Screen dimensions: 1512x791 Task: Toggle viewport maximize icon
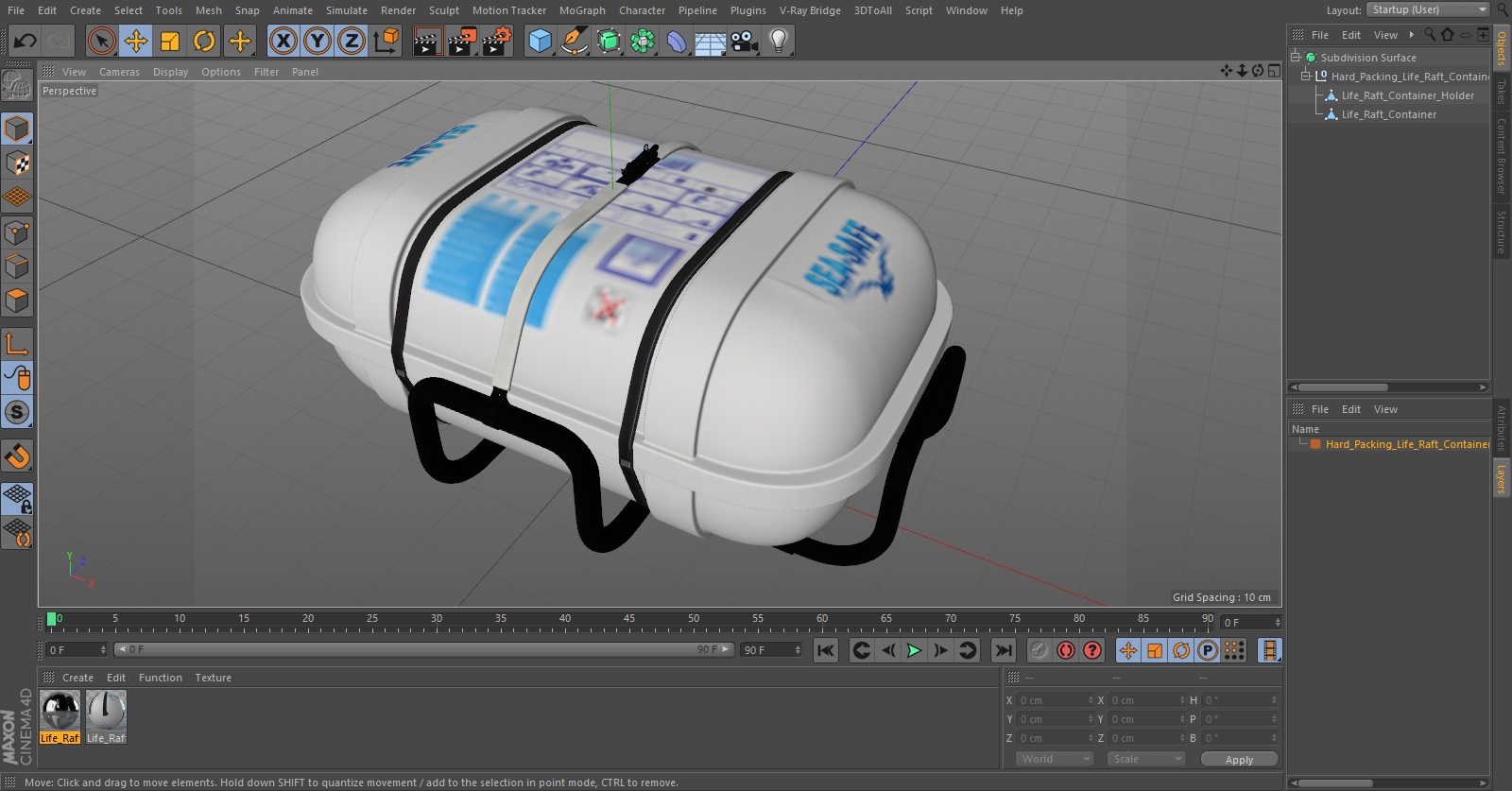(1274, 71)
